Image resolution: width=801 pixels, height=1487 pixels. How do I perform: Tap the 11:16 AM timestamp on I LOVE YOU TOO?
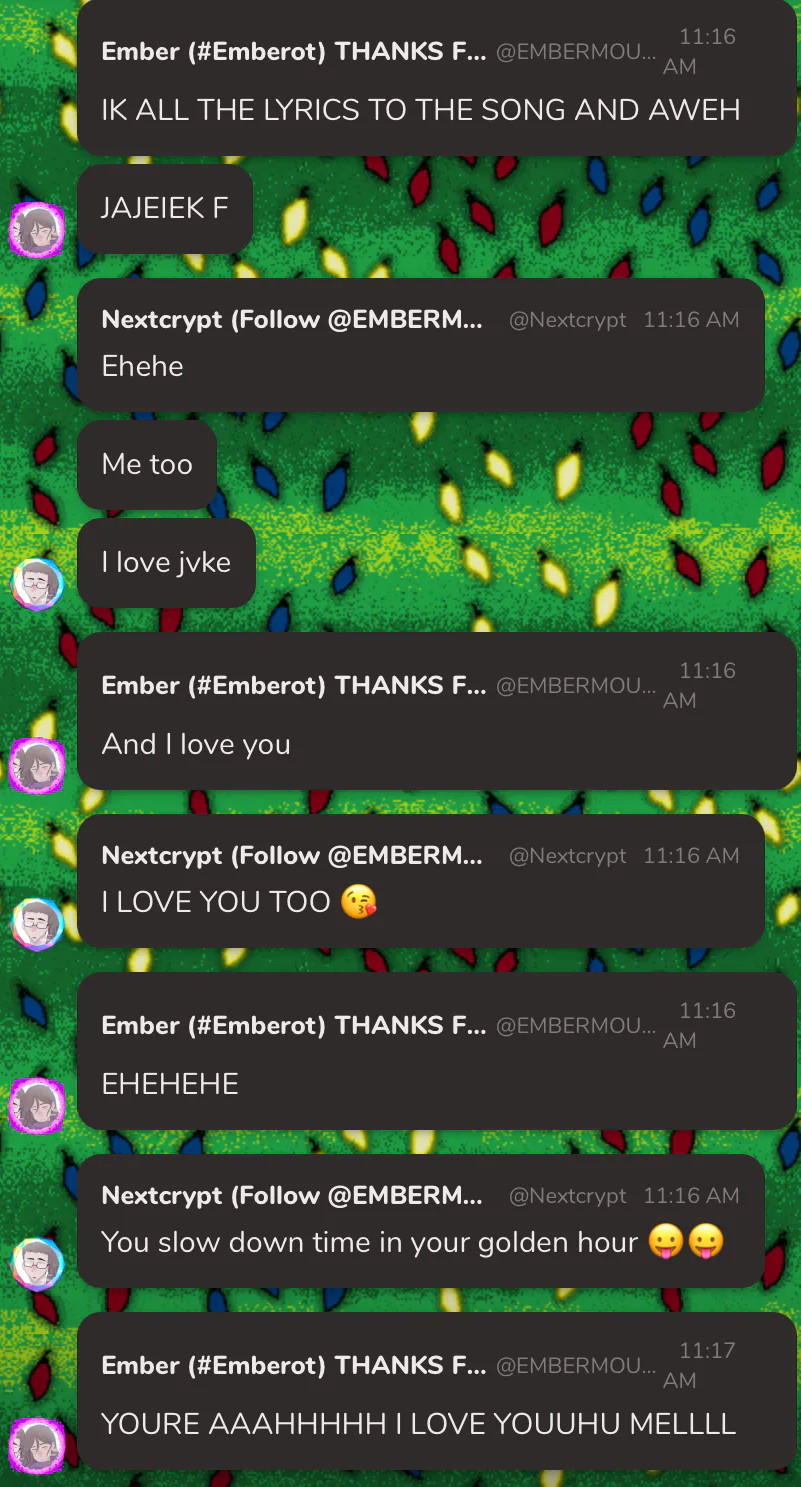(691, 856)
